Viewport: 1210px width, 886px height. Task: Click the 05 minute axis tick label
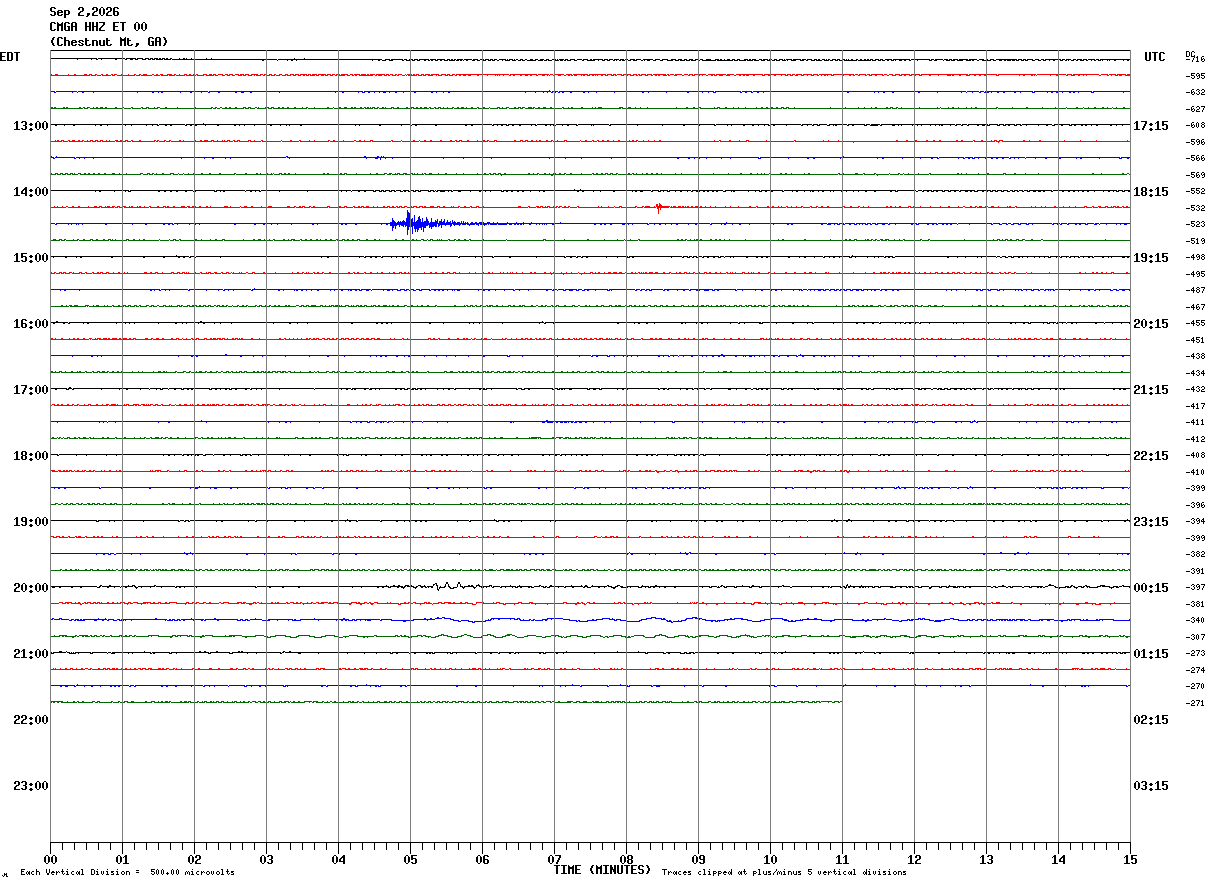(410, 859)
